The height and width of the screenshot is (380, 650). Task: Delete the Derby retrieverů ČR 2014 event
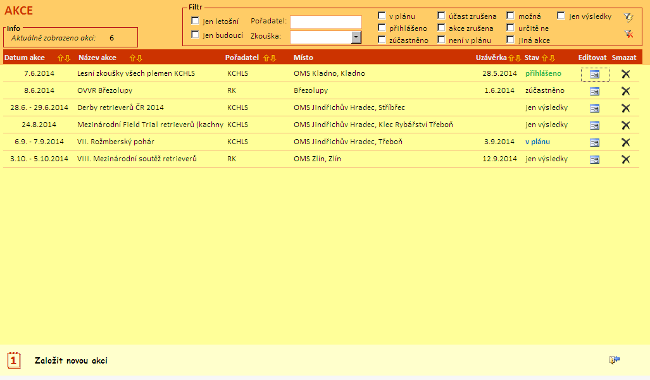click(x=626, y=108)
